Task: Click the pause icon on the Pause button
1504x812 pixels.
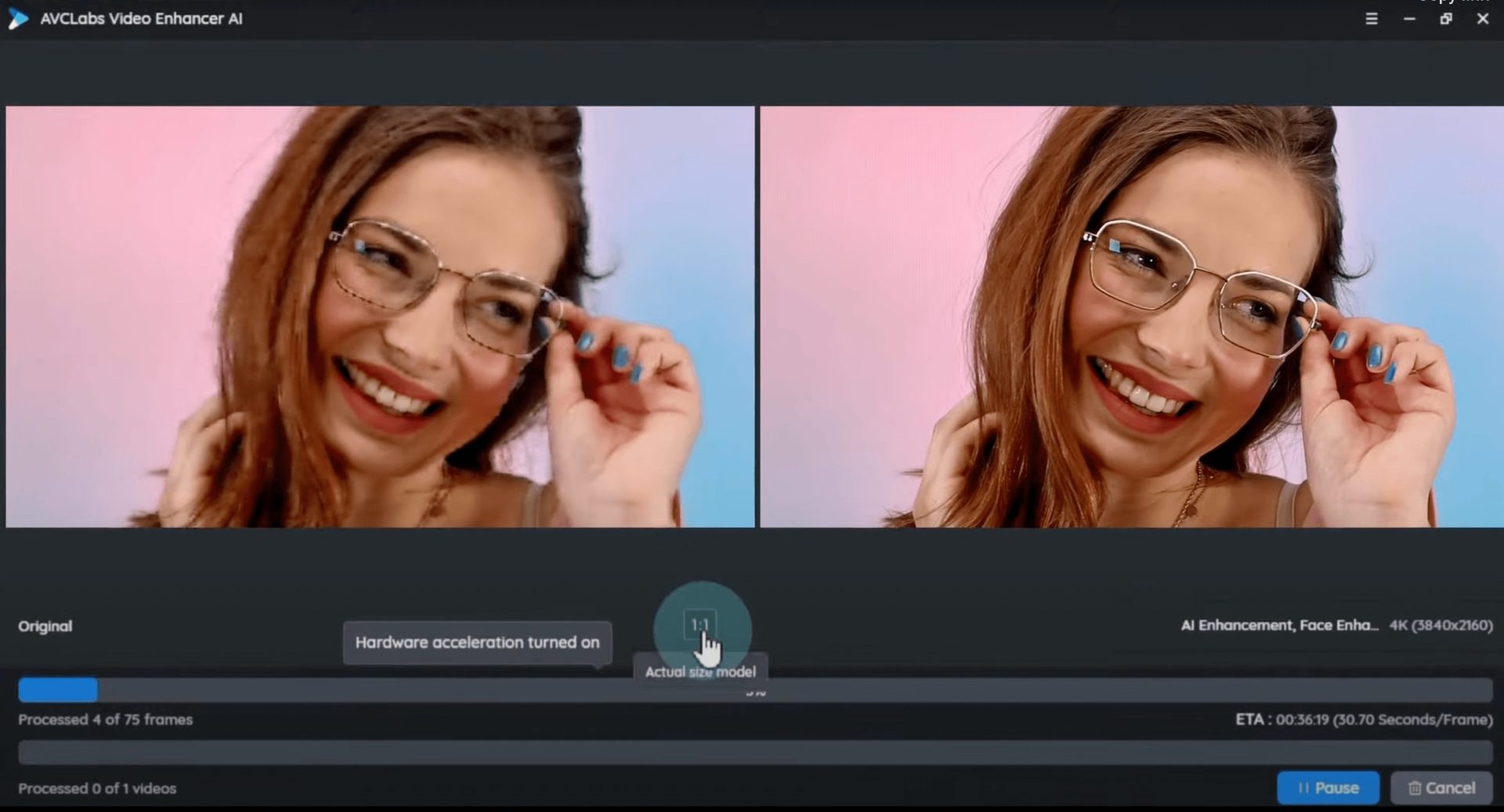Action: click(1304, 788)
